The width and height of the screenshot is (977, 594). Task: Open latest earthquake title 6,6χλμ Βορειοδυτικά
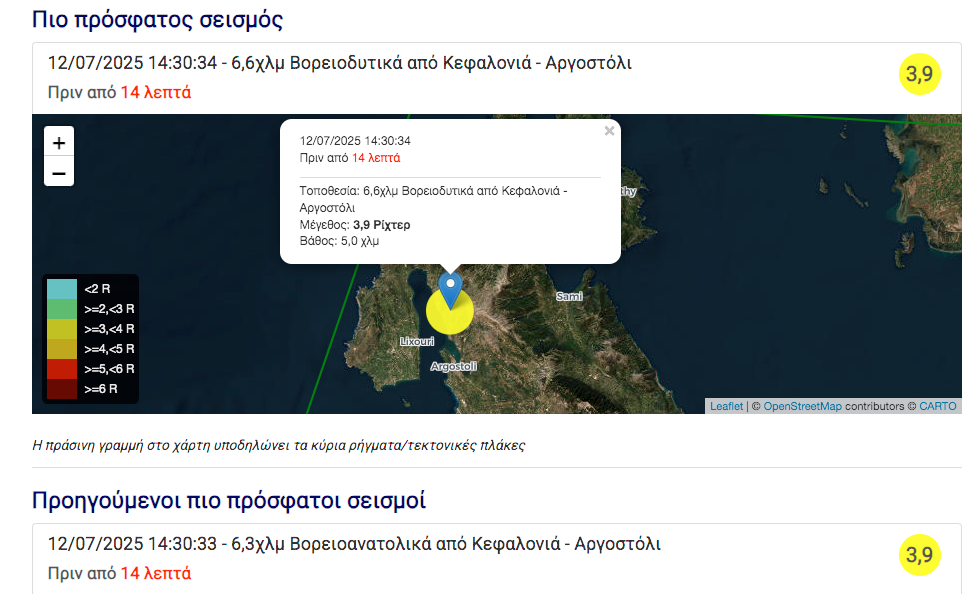point(339,63)
